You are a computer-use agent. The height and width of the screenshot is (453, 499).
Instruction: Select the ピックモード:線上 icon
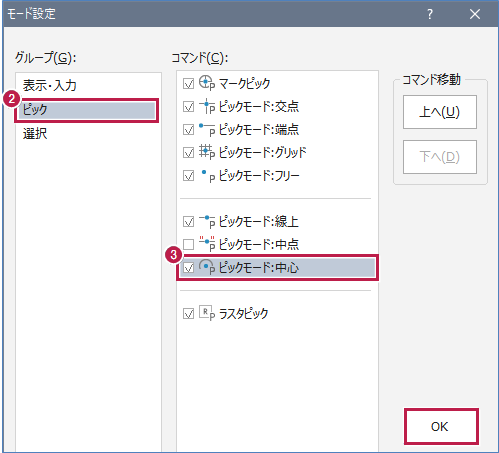click(x=207, y=221)
